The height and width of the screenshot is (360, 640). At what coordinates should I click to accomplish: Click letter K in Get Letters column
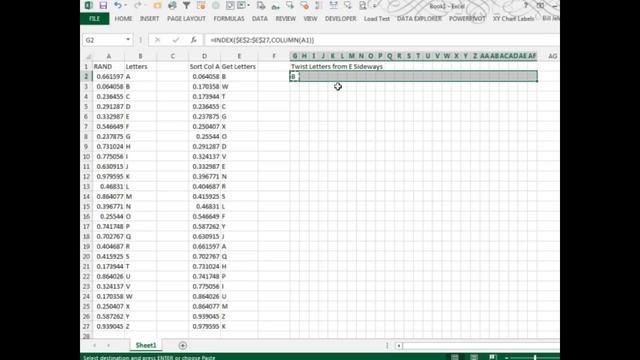click(x=239, y=326)
